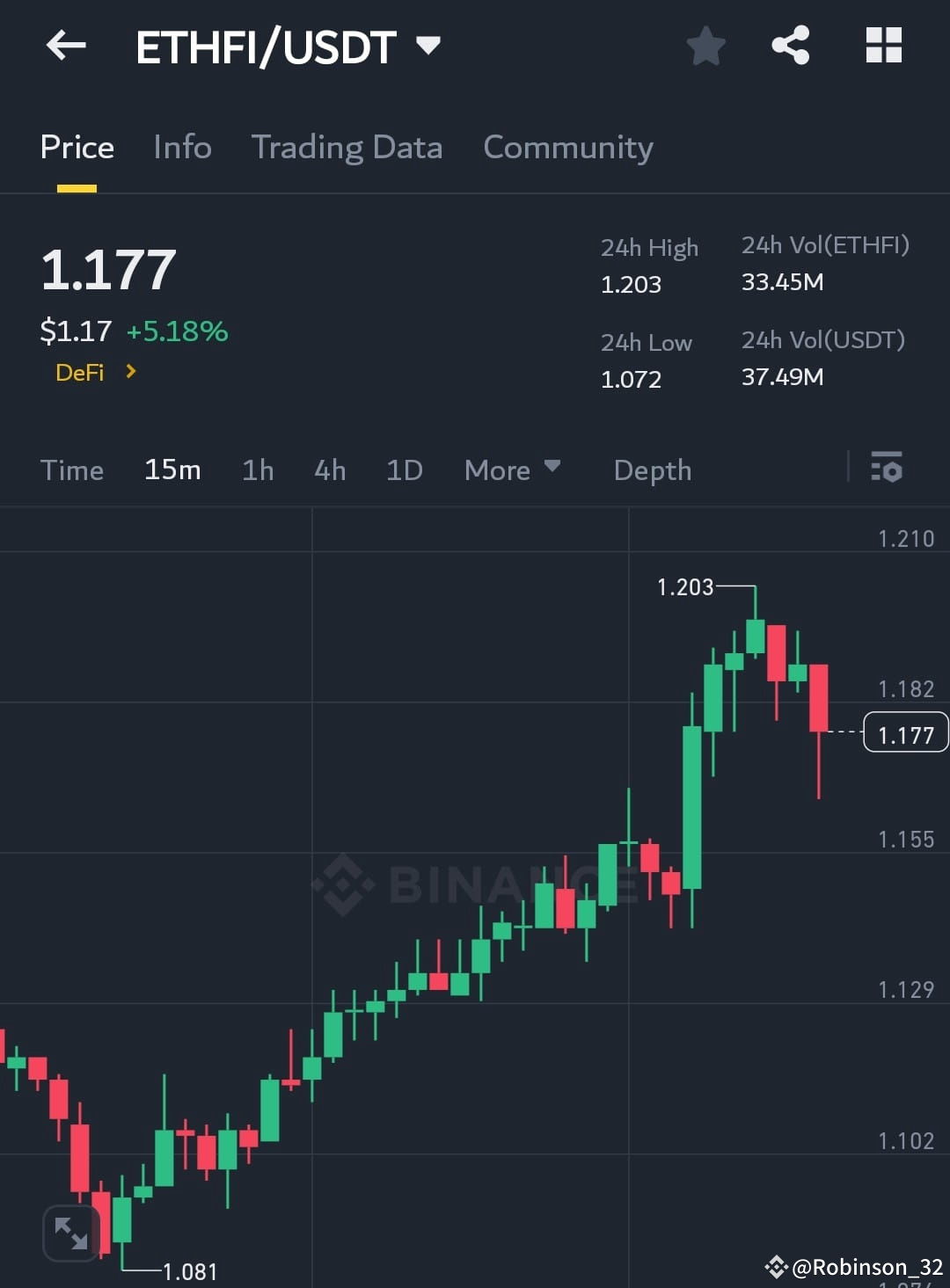Open the Trading Data tab
Viewport: 950px width, 1288px height.
point(347,148)
